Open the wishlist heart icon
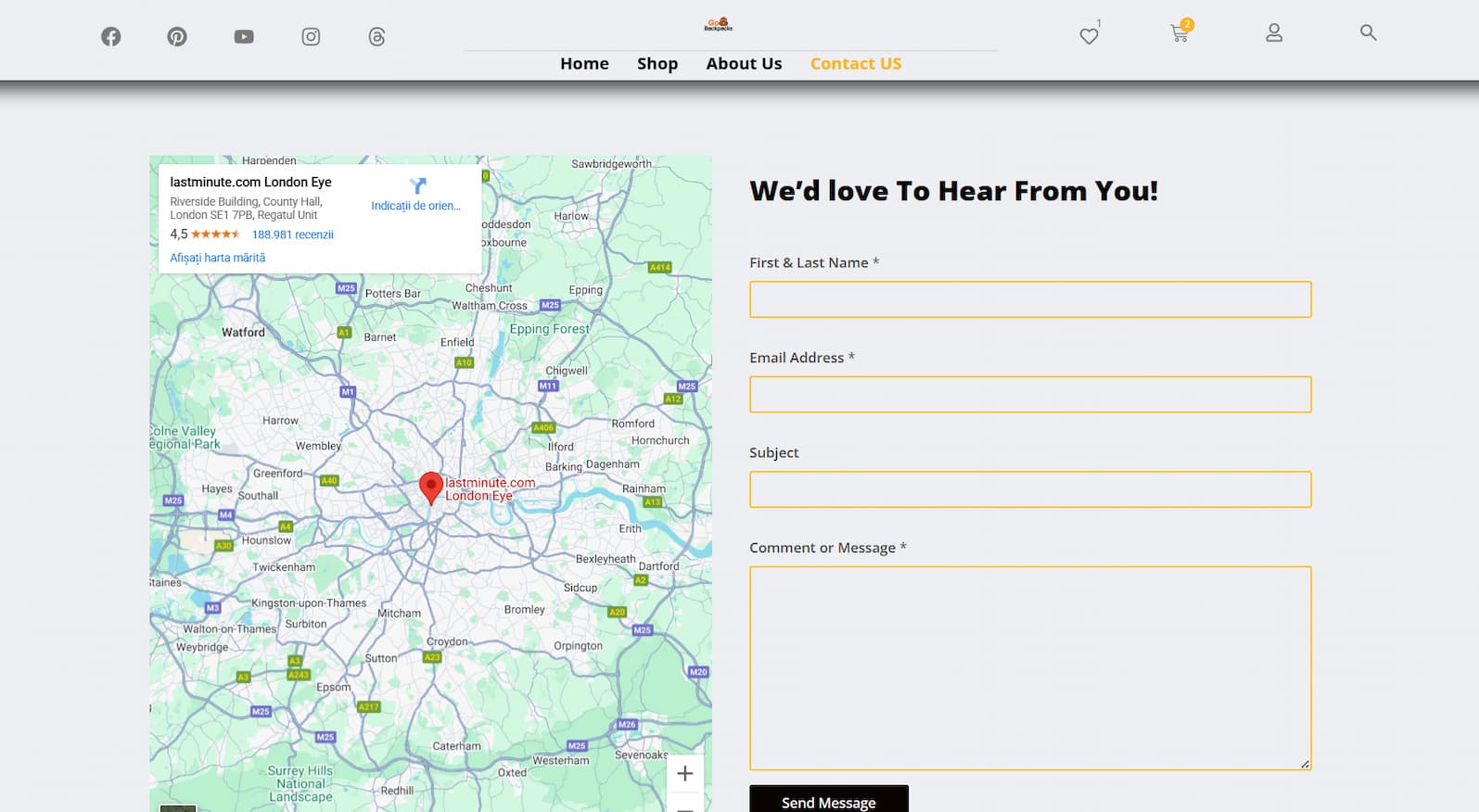The height and width of the screenshot is (812, 1479). click(1089, 36)
